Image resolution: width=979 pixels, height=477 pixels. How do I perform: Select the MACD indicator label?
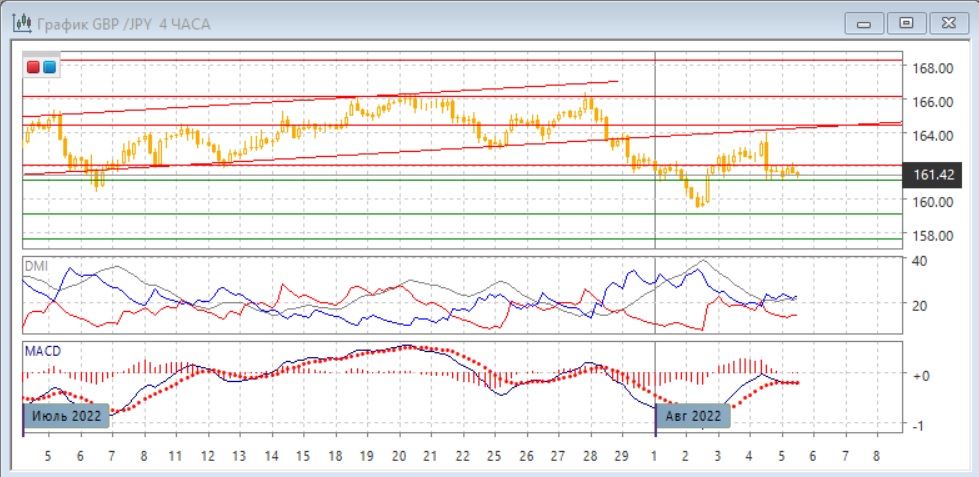tap(42, 353)
